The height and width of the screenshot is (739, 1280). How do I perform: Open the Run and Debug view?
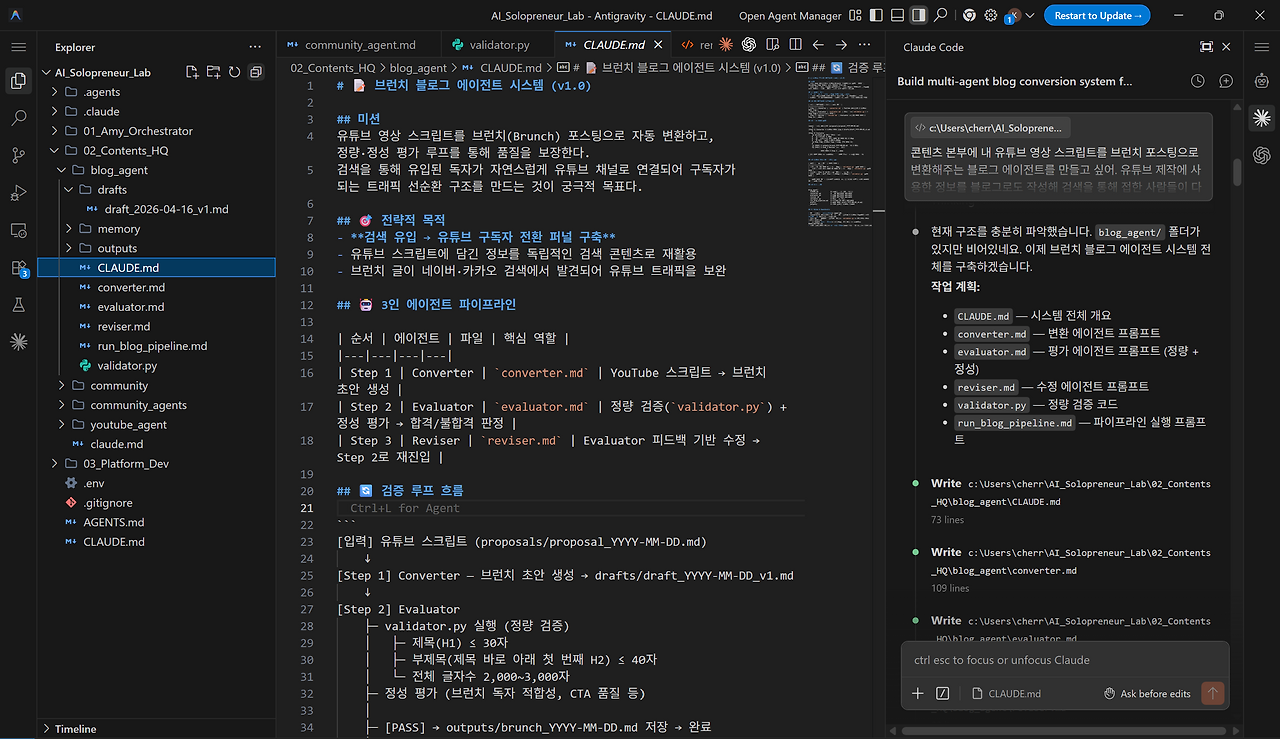tap(18, 192)
